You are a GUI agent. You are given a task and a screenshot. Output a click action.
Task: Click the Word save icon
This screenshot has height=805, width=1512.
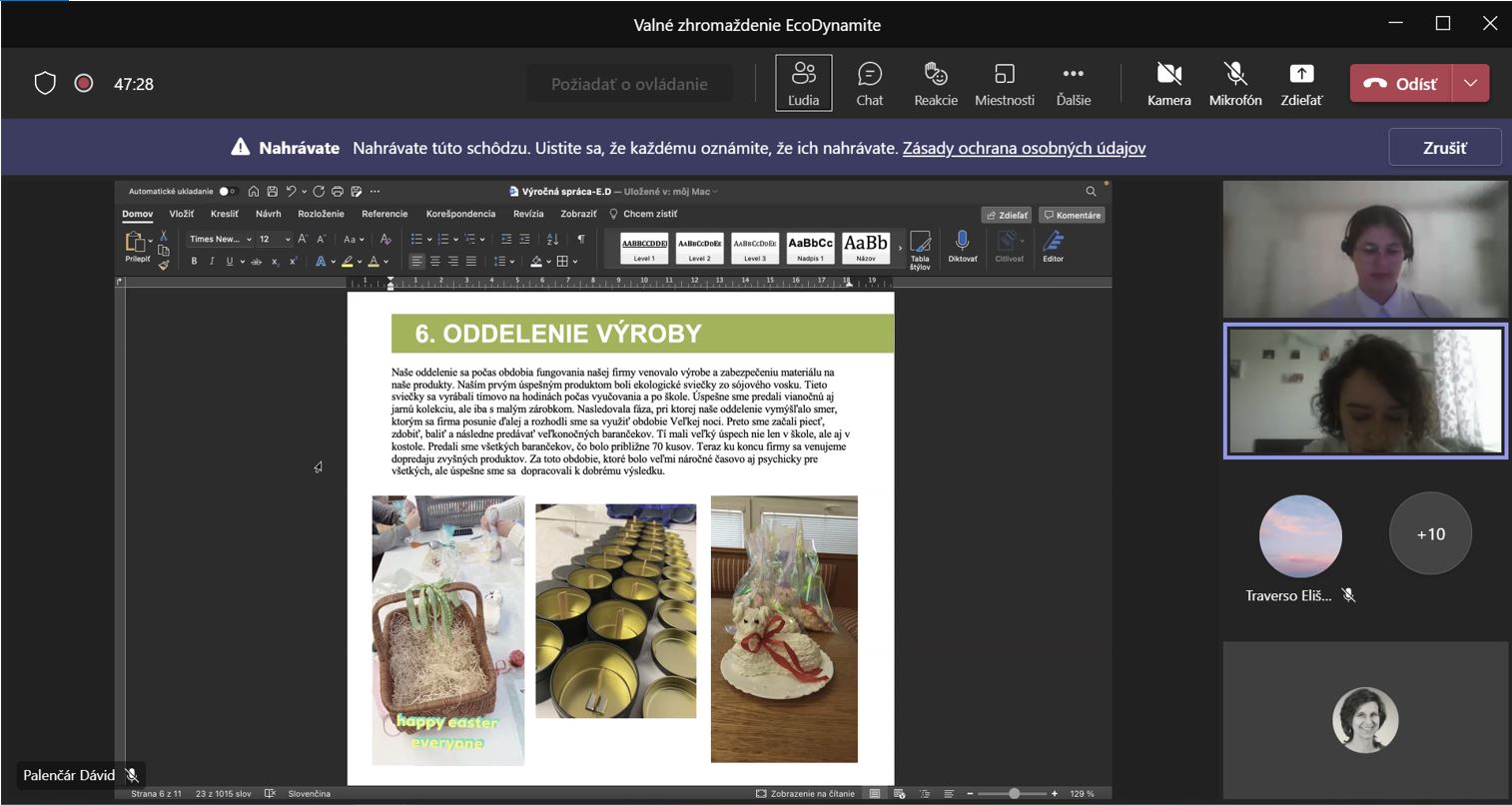(x=272, y=191)
